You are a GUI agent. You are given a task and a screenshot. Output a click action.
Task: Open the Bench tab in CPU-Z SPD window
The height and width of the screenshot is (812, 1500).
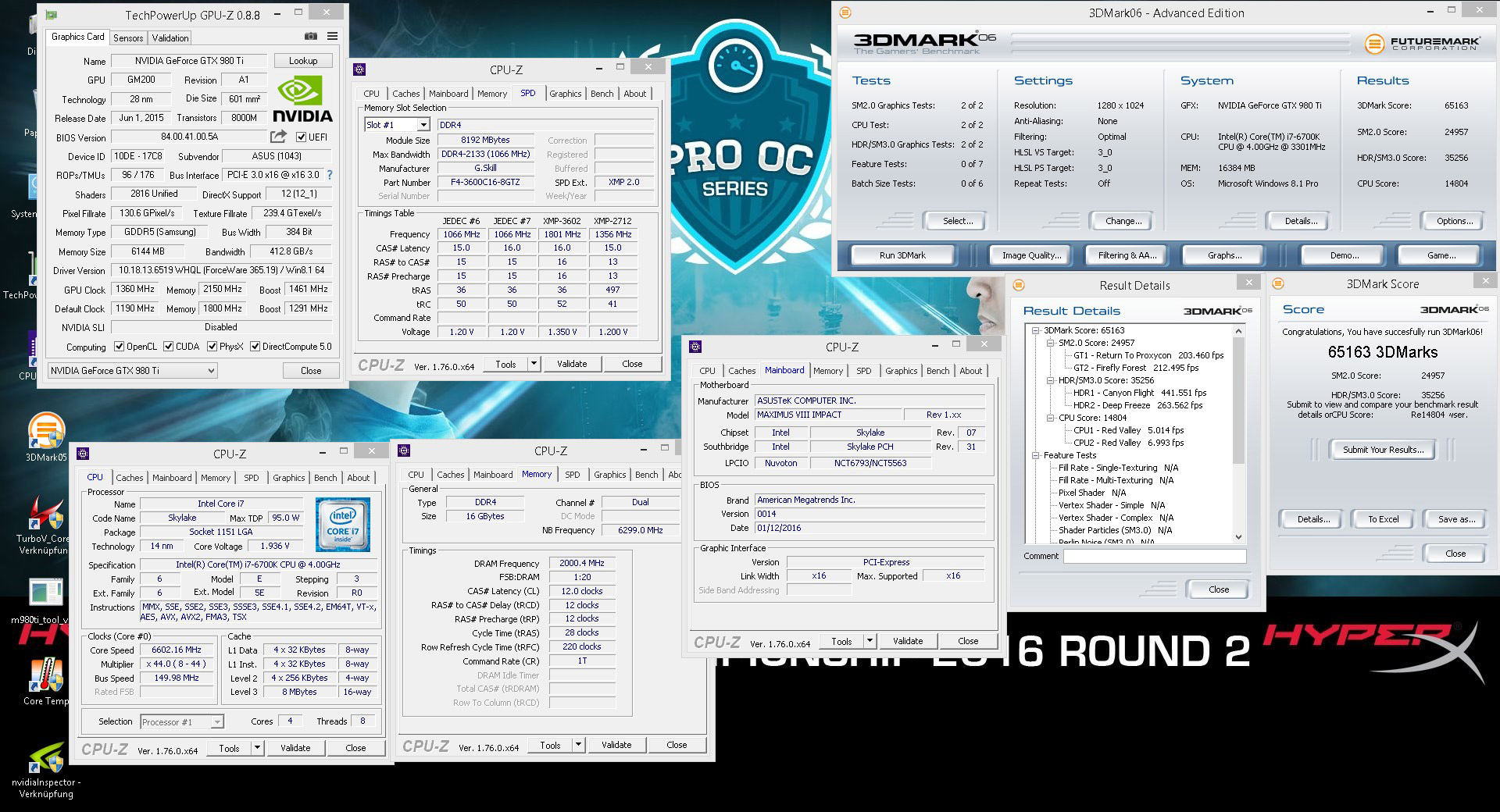point(602,94)
